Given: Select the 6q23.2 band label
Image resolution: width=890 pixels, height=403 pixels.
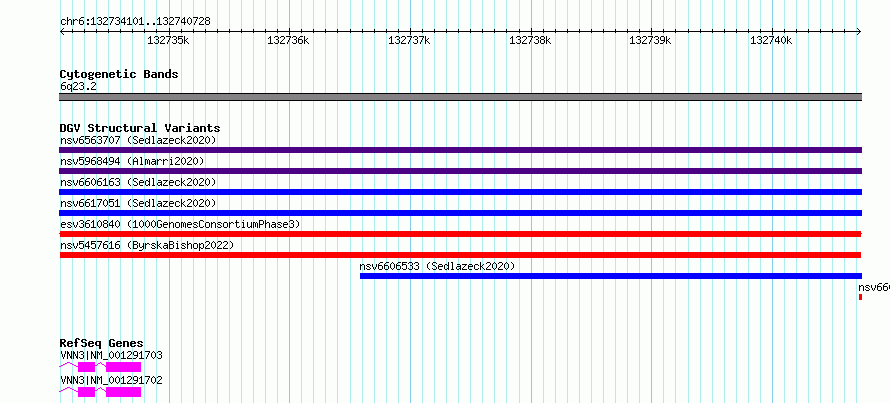Looking at the screenshot, I should [x=78, y=86].
